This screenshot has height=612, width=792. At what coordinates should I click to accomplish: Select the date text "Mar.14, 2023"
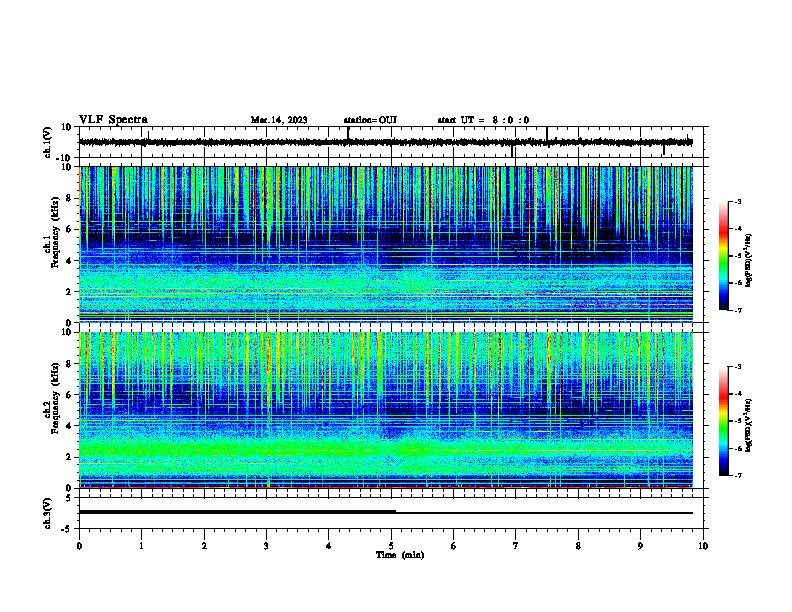[x=279, y=120]
